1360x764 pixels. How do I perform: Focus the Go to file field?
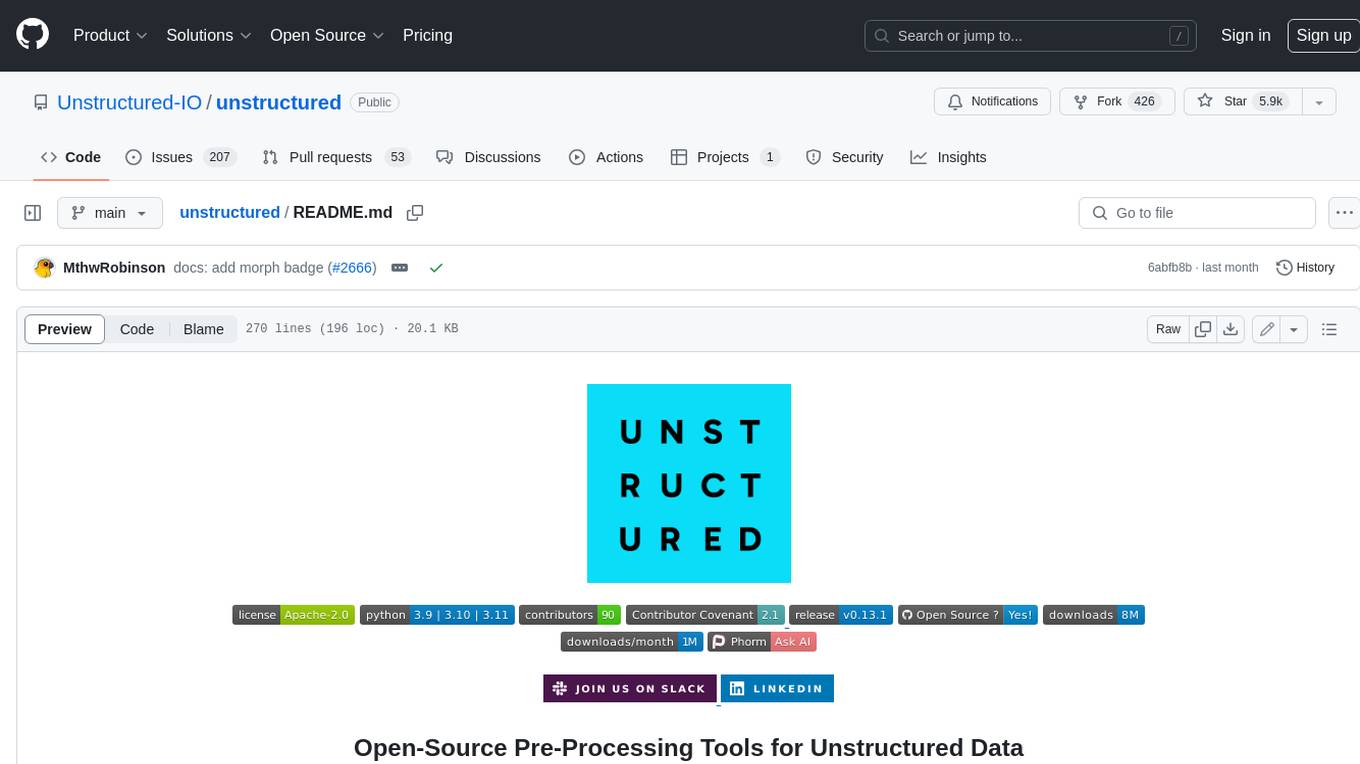pyautogui.click(x=1197, y=213)
